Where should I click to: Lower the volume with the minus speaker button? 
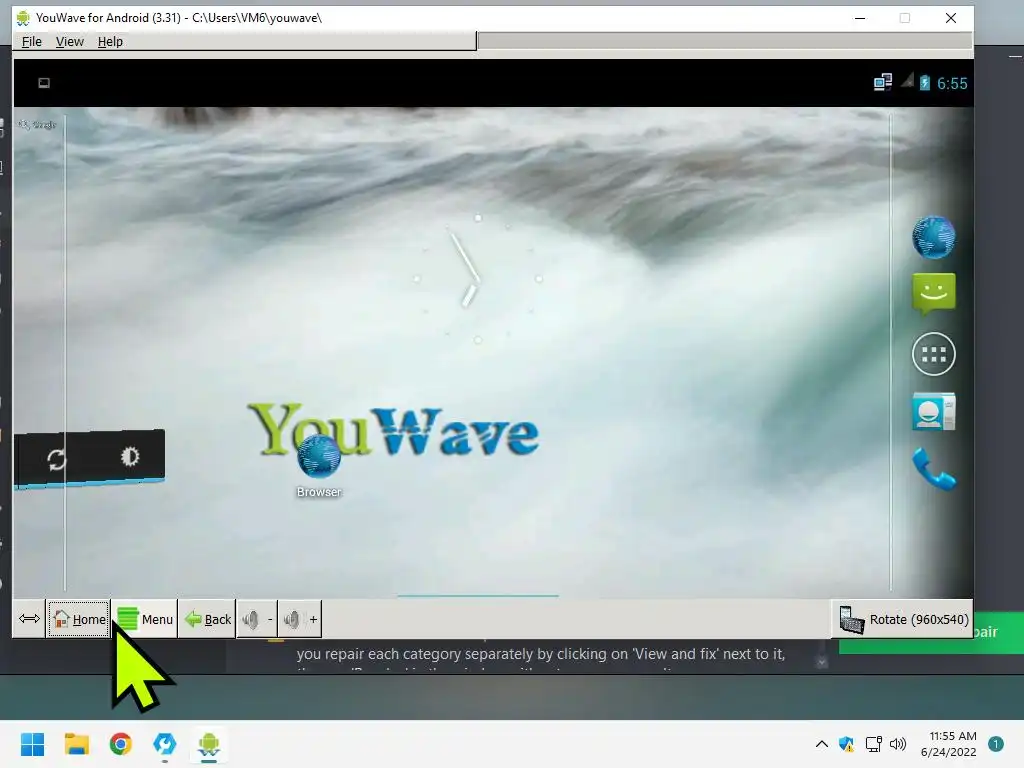(x=257, y=618)
